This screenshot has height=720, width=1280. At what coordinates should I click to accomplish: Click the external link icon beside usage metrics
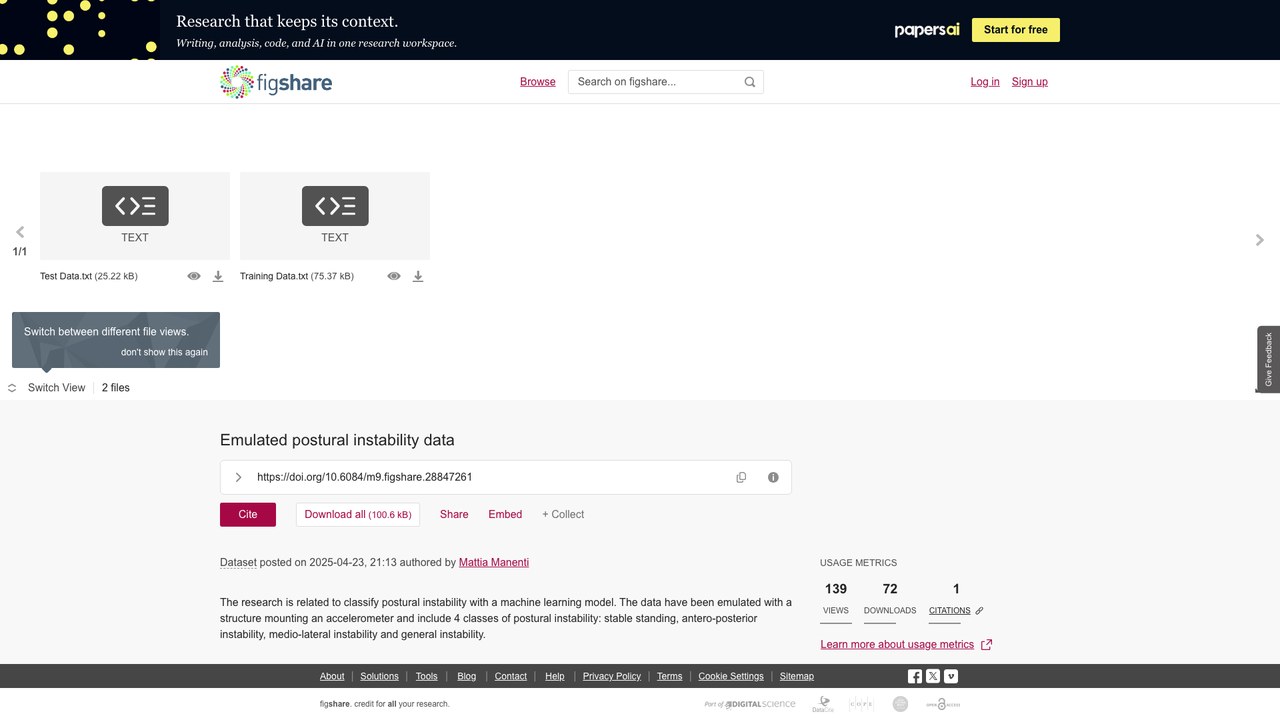click(x=987, y=645)
